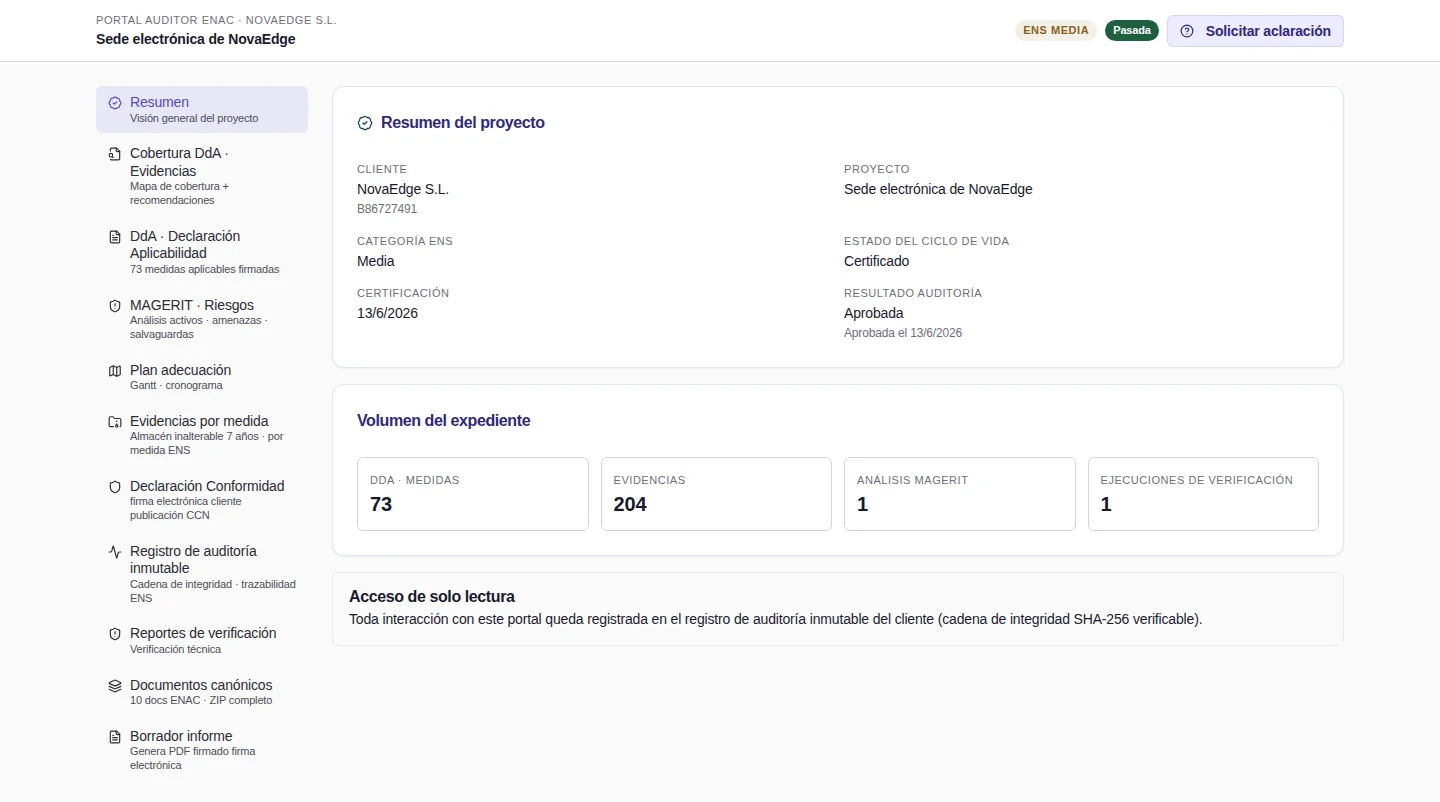
Task: Open Borrador informe section
Action: [x=202, y=750]
